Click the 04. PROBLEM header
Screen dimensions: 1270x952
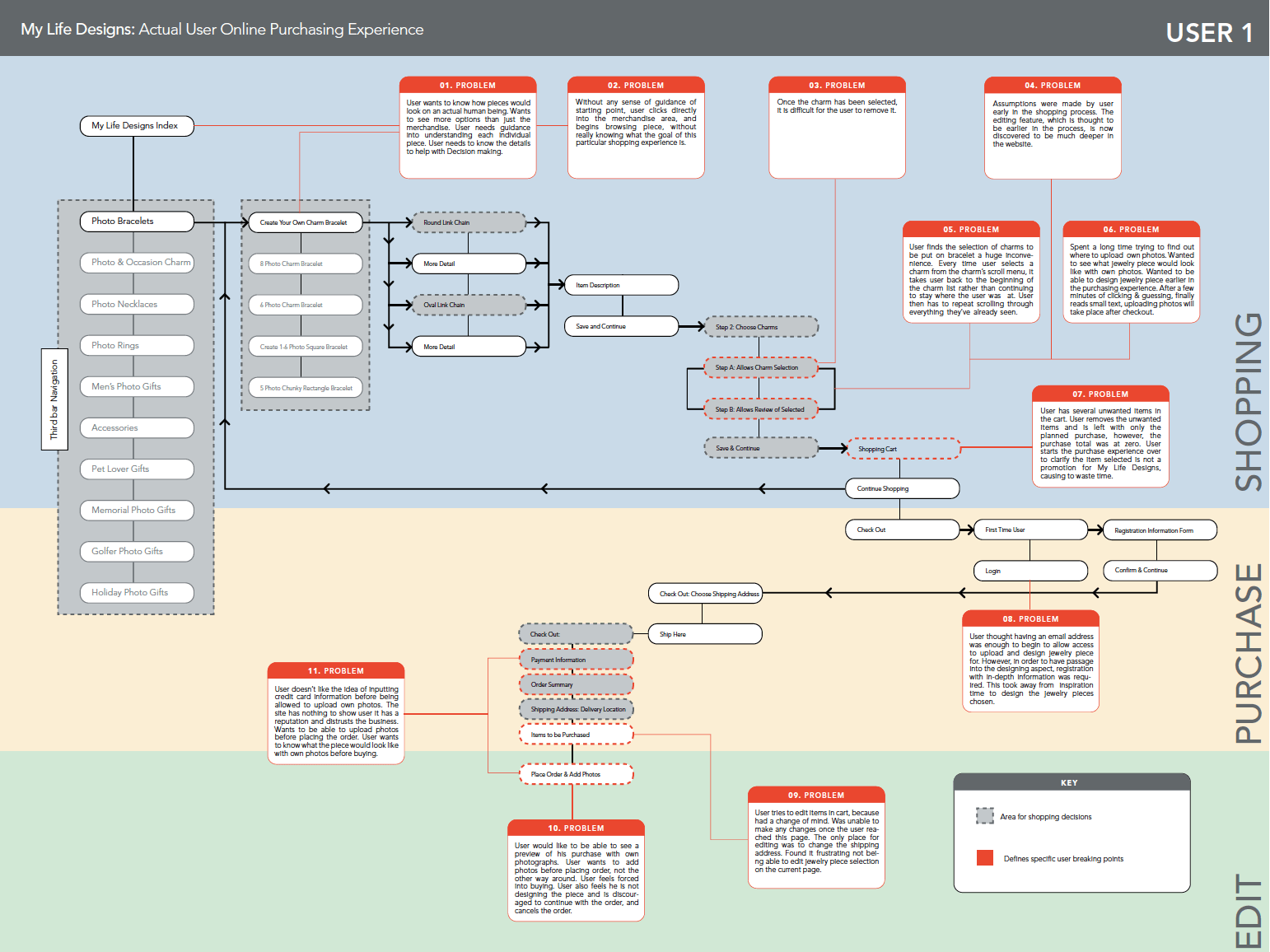coord(1053,86)
